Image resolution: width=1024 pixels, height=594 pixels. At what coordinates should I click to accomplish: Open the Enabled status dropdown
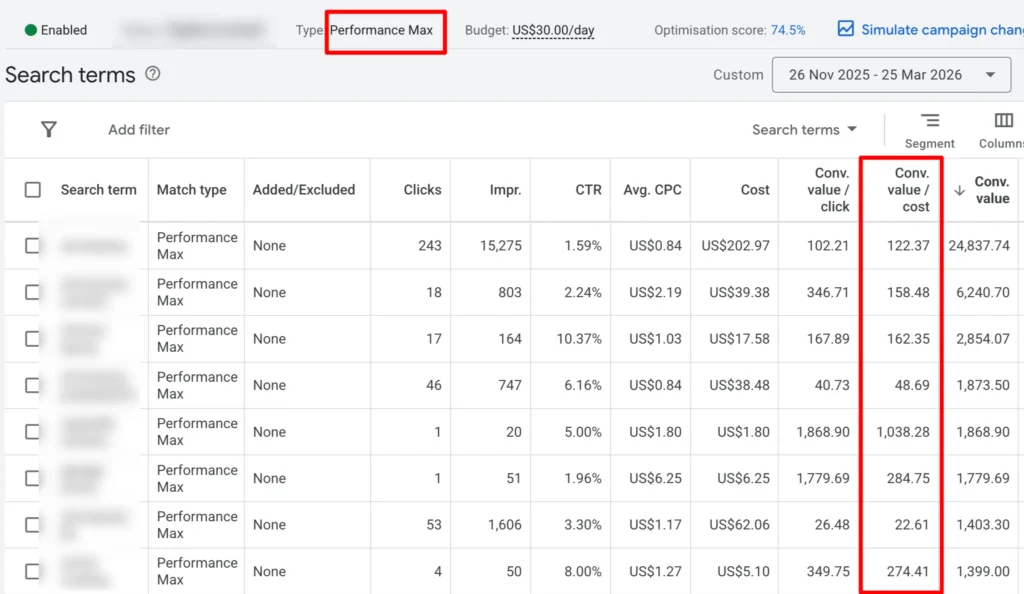[x=56, y=30]
